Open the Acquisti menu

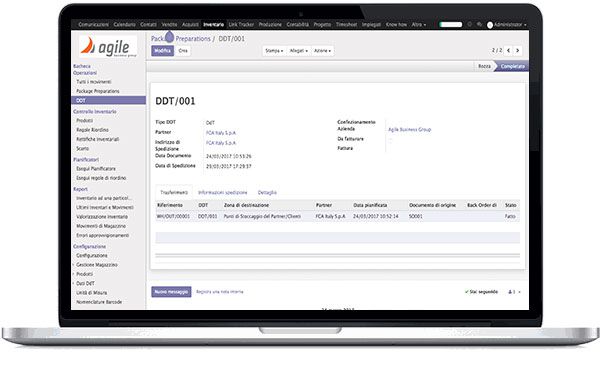point(190,25)
